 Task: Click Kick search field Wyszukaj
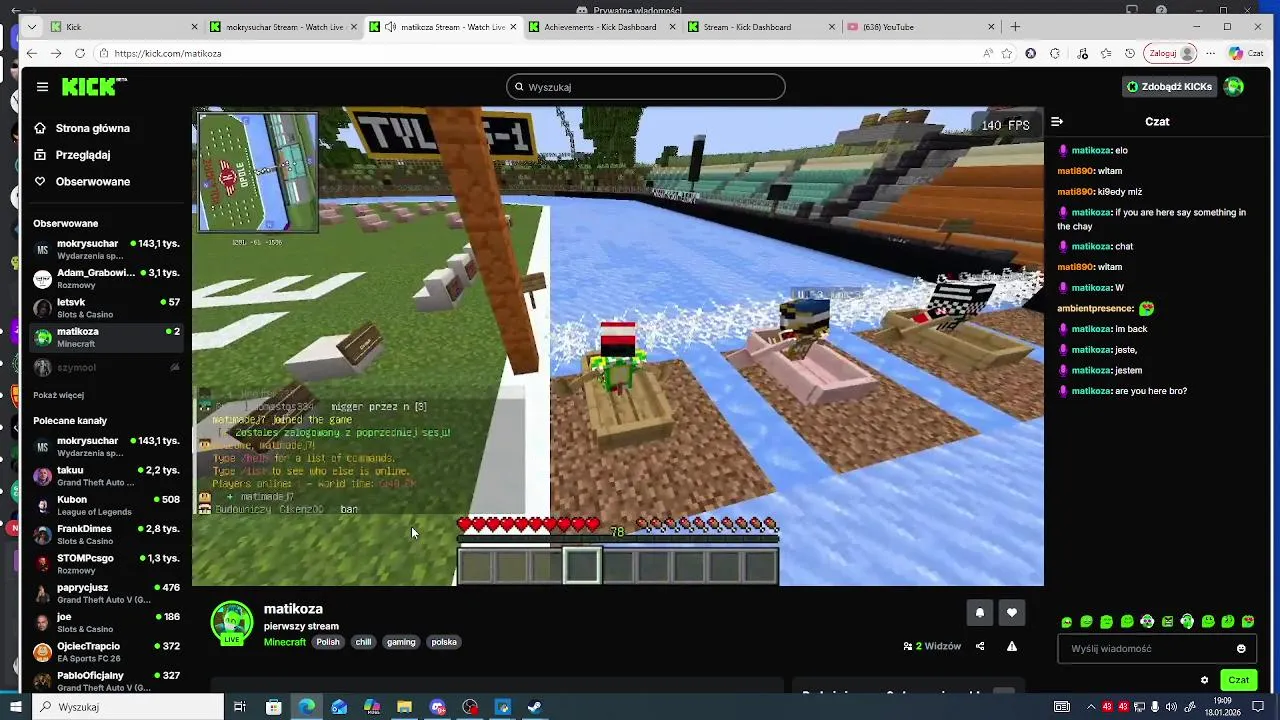[646, 87]
